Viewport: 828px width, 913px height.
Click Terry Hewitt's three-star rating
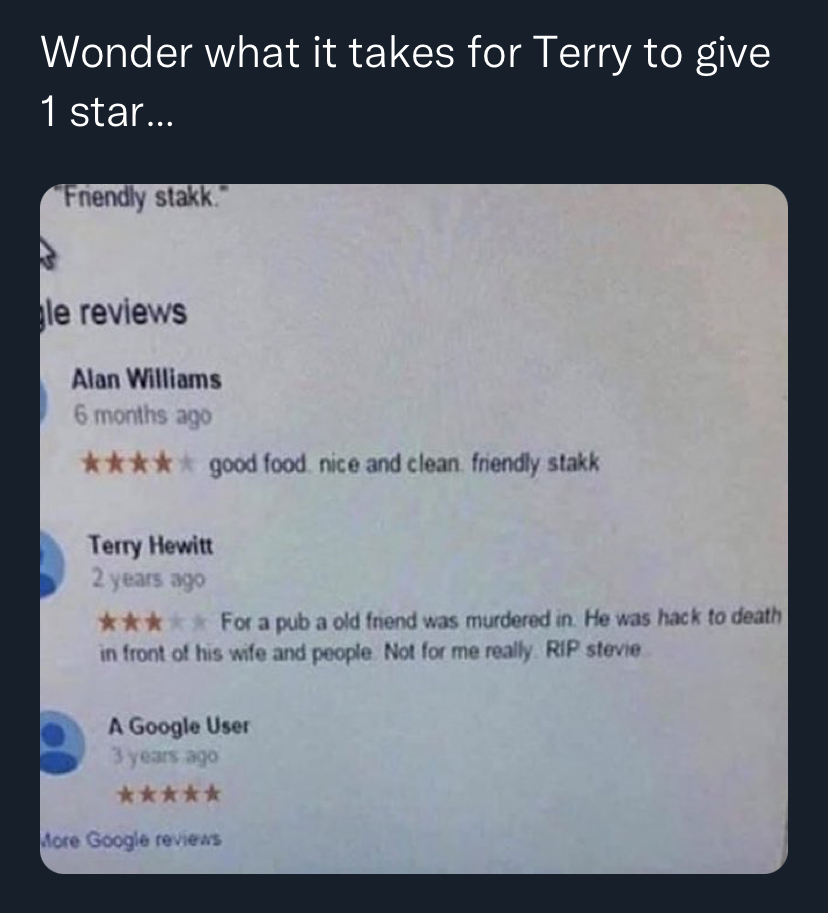click(x=153, y=622)
